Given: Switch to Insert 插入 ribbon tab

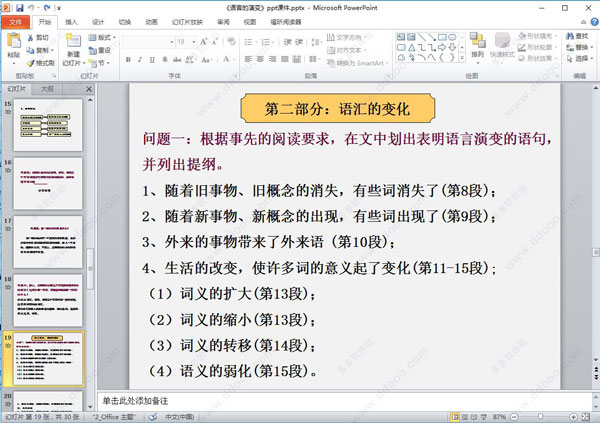Looking at the screenshot, I should pos(71,22).
